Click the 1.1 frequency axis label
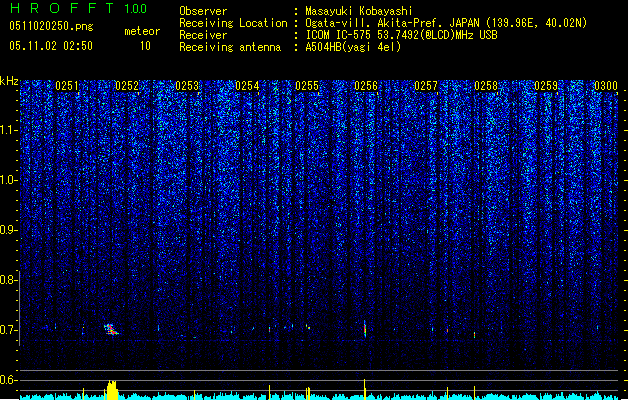Image resolution: width=629 pixels, height=400 pixels. [9, 130]
